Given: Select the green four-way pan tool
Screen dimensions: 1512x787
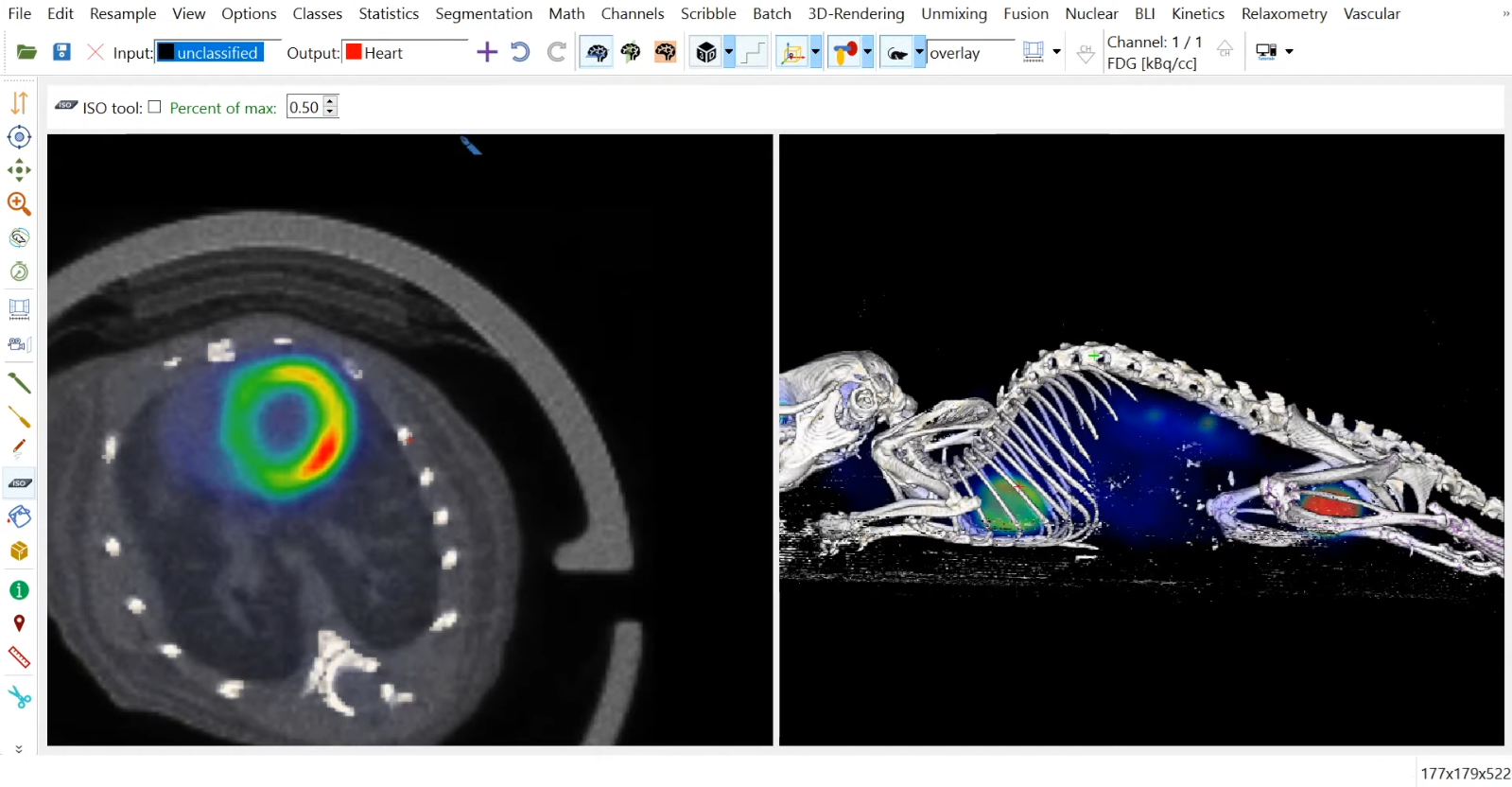Looking at the screenshot, I should pos(19,170).
